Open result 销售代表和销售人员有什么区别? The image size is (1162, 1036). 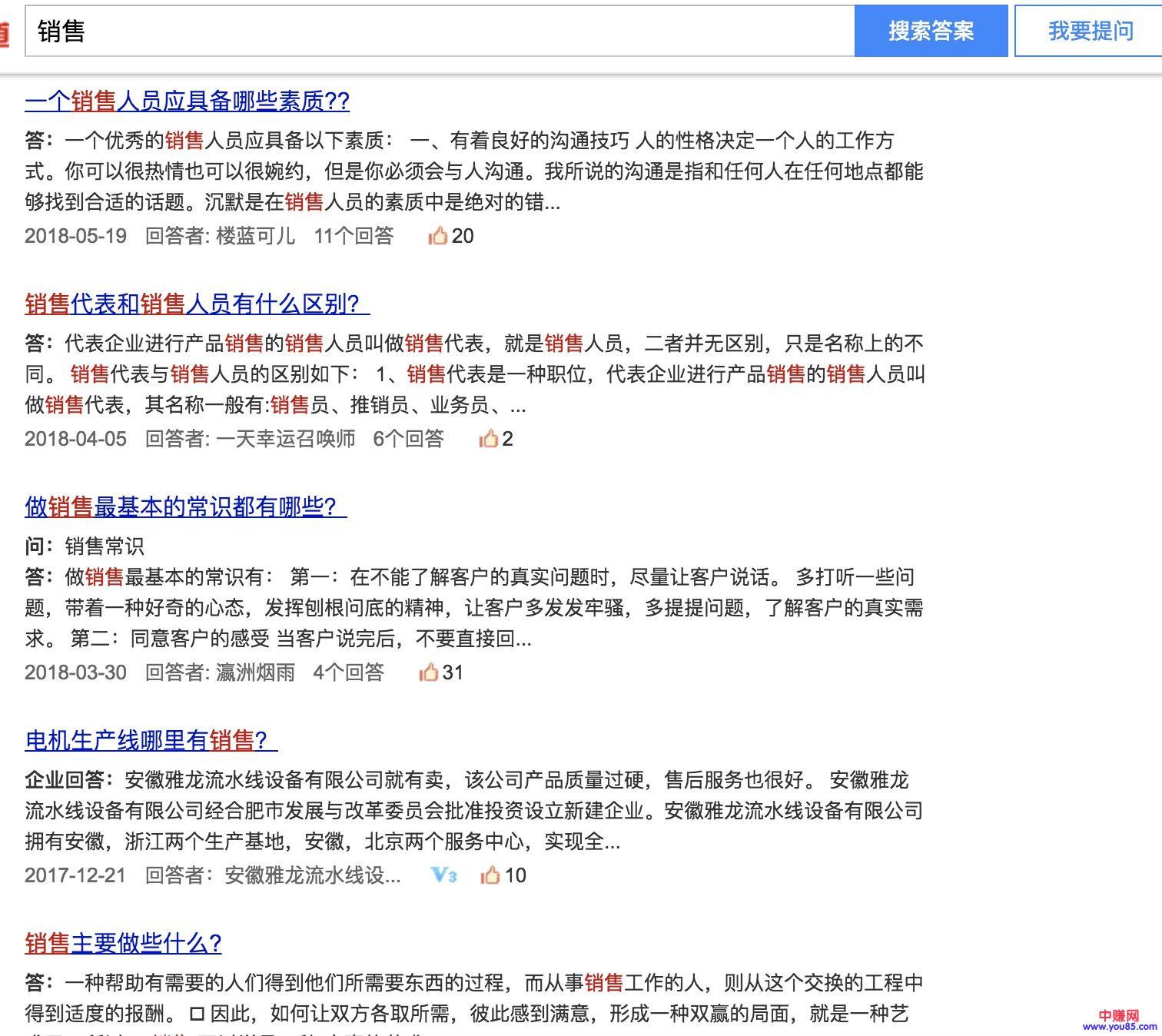point(196,304)
